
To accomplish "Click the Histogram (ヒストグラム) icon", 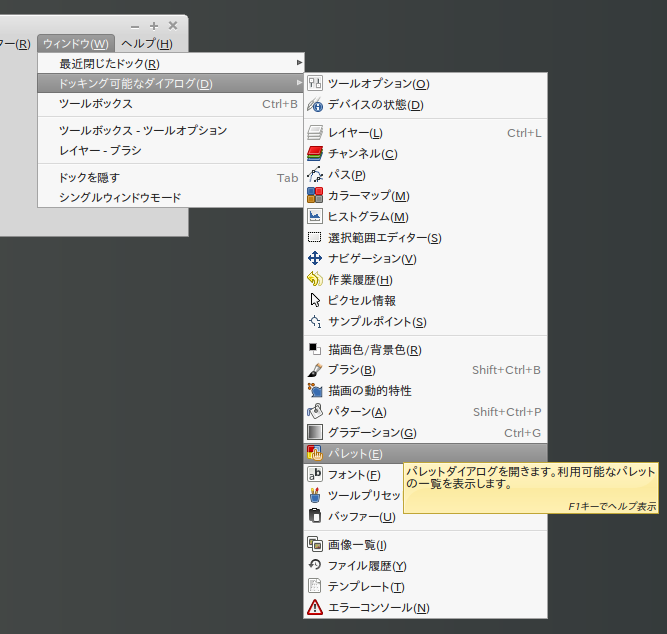I will click(x=315, y=216).
